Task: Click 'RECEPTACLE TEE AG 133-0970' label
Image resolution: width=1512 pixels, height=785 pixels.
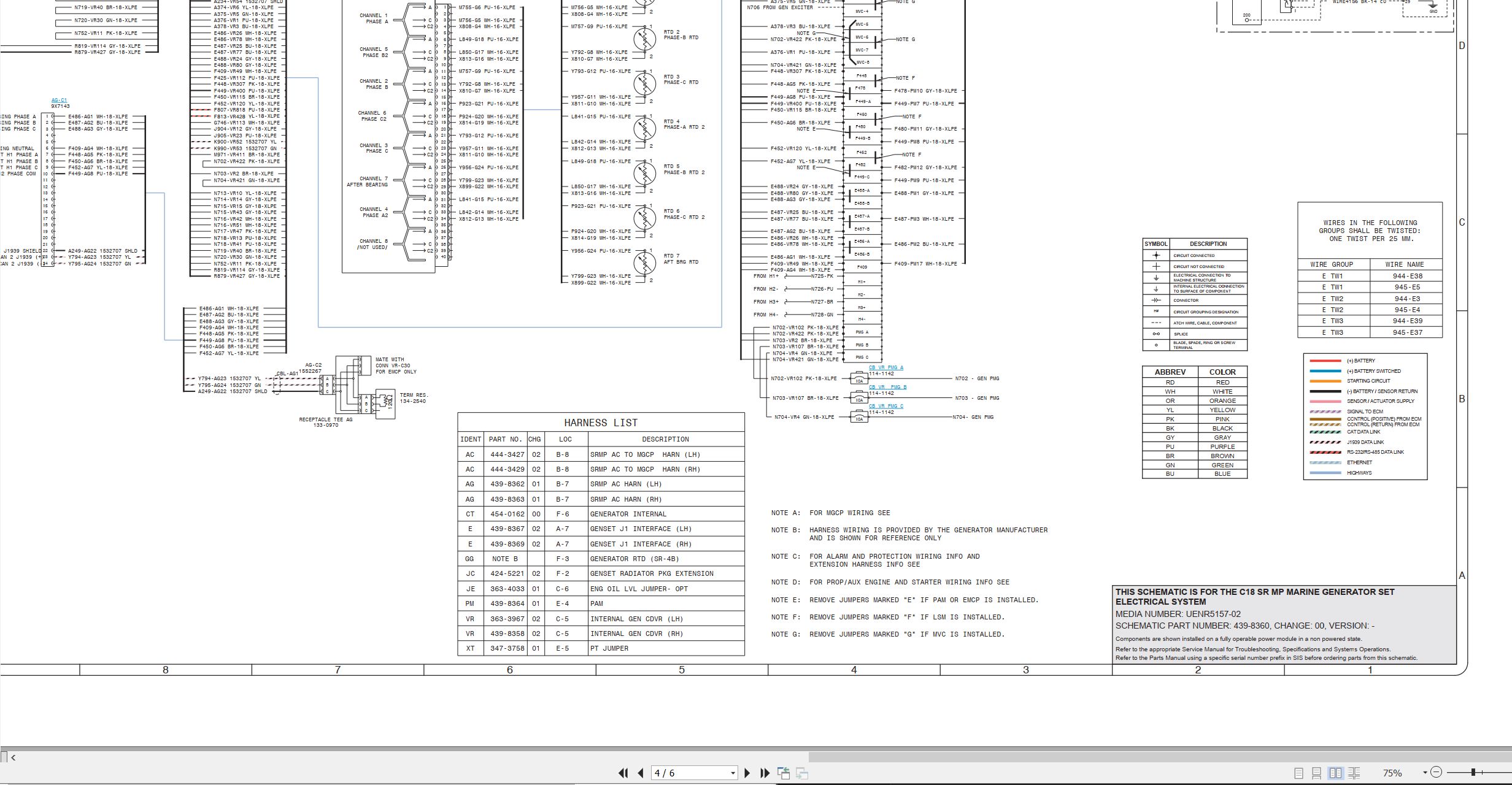Action: click(326, 423)
